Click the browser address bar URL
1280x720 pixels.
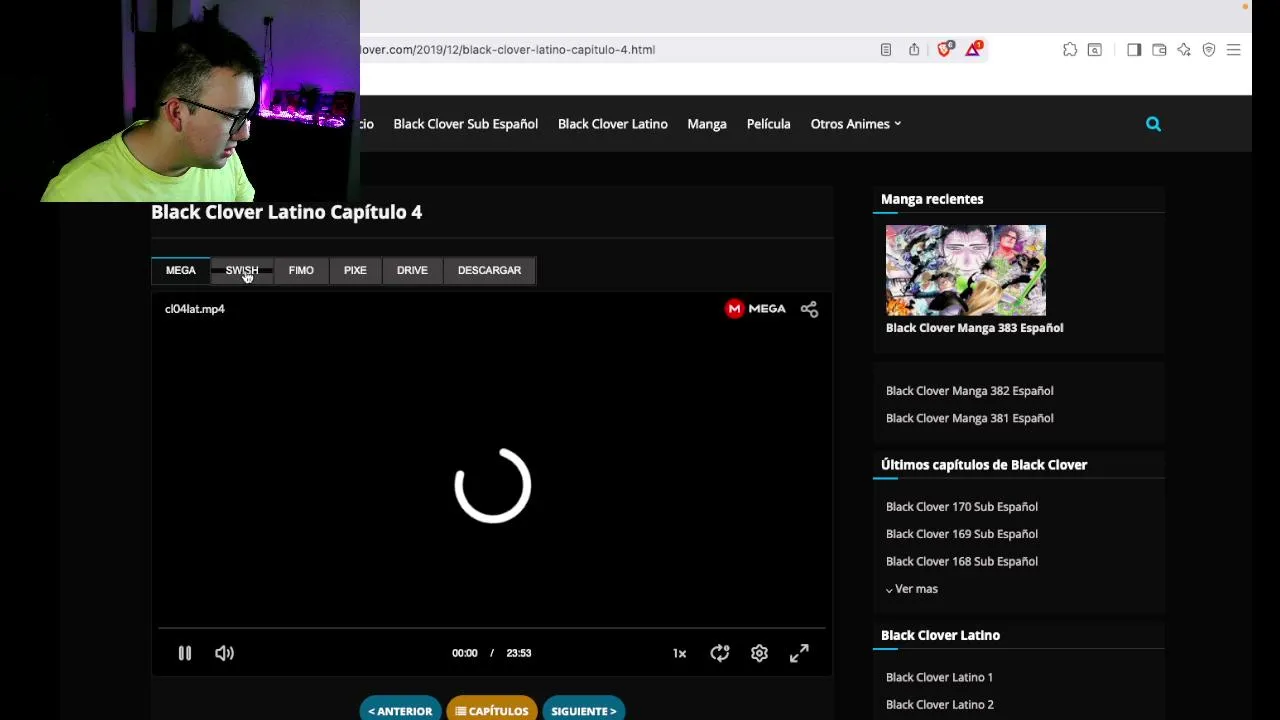coord(508,49)
